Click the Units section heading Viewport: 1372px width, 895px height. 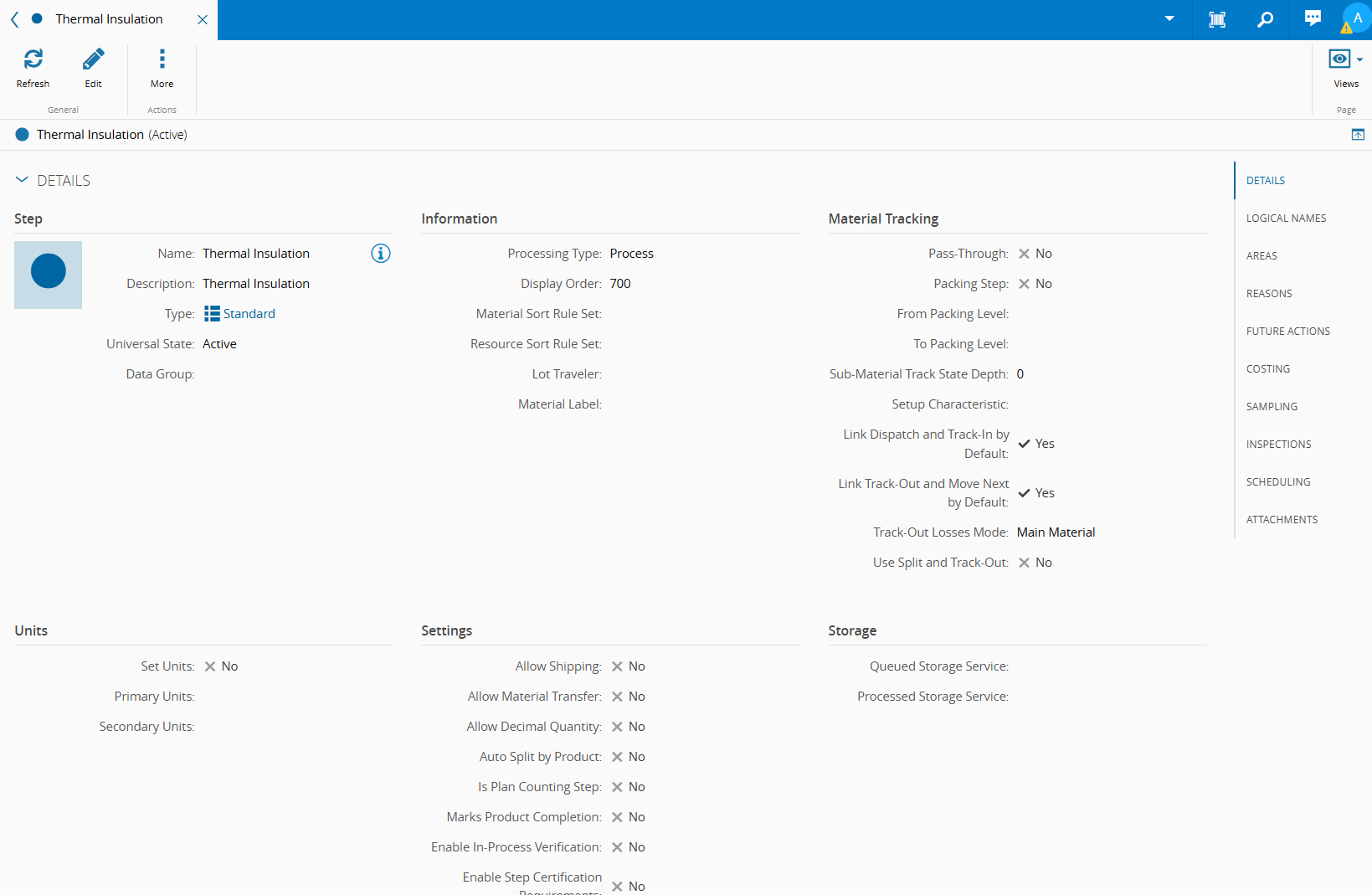click(x=31, y=630)
